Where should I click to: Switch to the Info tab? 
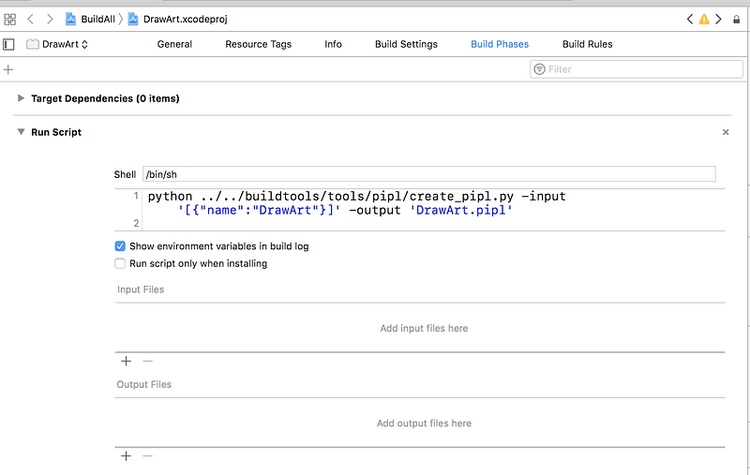click(333, 44)
